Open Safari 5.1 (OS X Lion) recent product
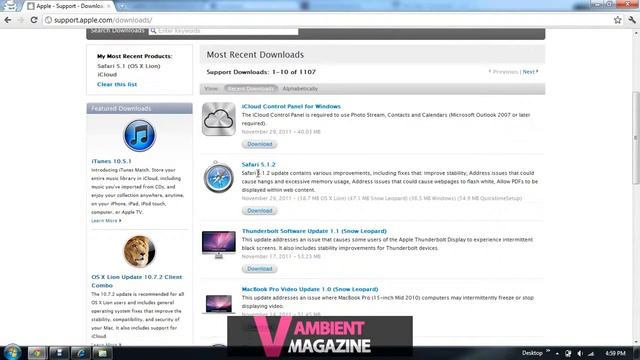 129,66
